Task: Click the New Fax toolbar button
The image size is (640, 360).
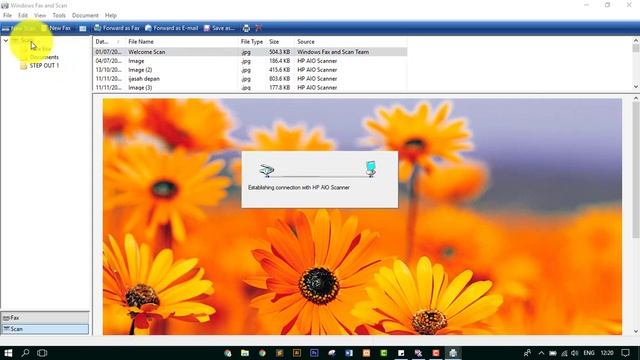Action: tap(56, 28)
